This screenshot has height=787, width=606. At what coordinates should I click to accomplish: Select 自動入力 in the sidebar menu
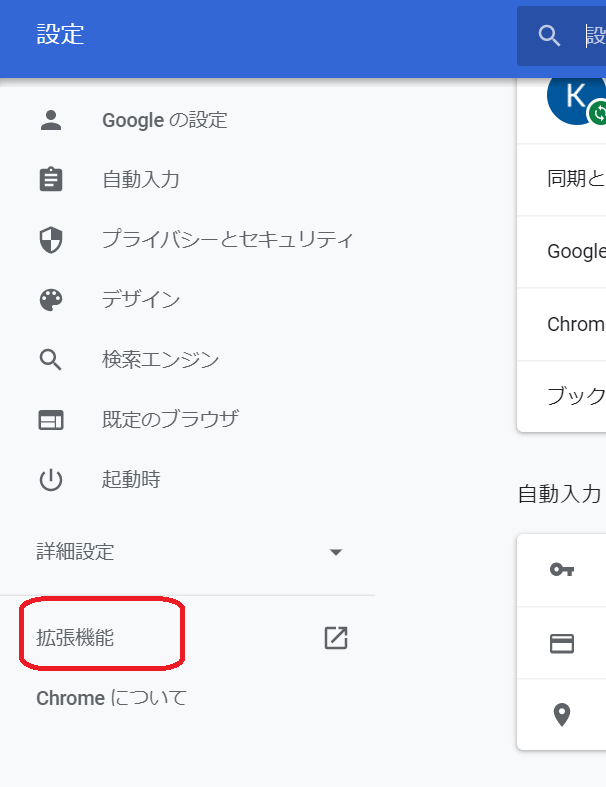coord(141,180)
